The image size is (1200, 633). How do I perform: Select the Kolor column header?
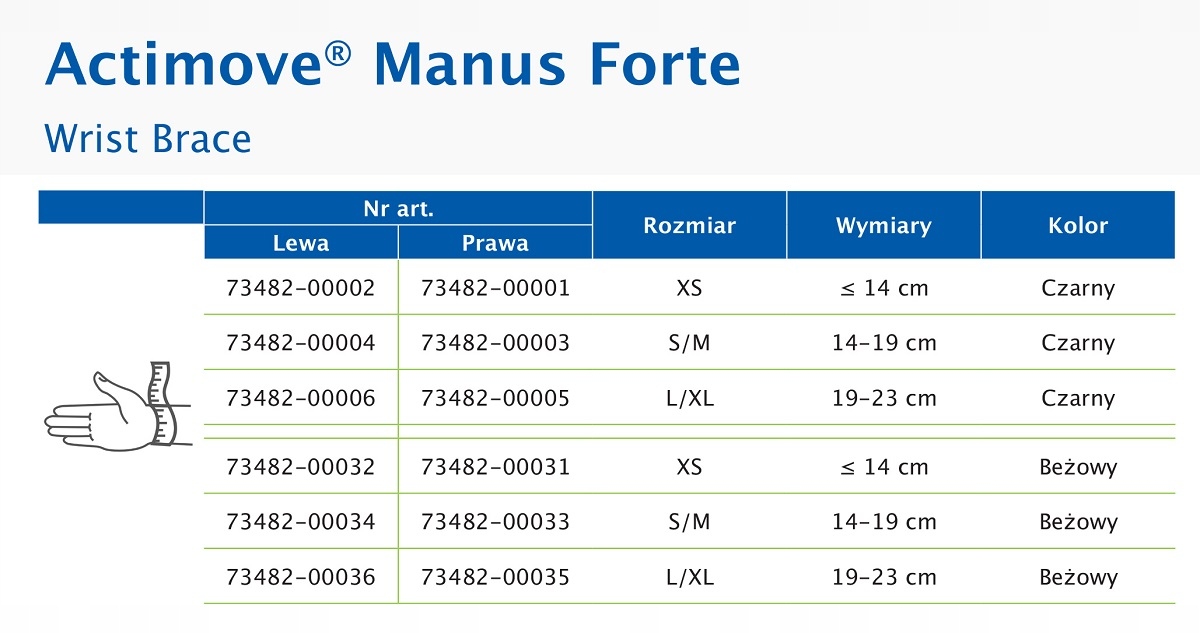pos(1077,225)
